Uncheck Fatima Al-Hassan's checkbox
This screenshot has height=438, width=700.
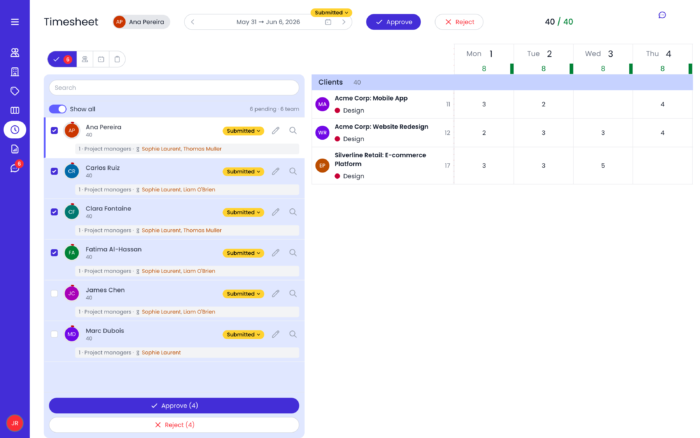point(54,253)
